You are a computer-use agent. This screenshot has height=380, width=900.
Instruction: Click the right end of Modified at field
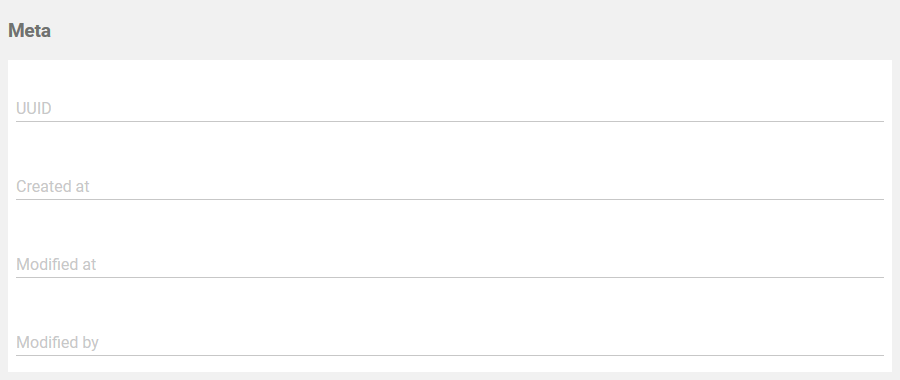(872, 265)
